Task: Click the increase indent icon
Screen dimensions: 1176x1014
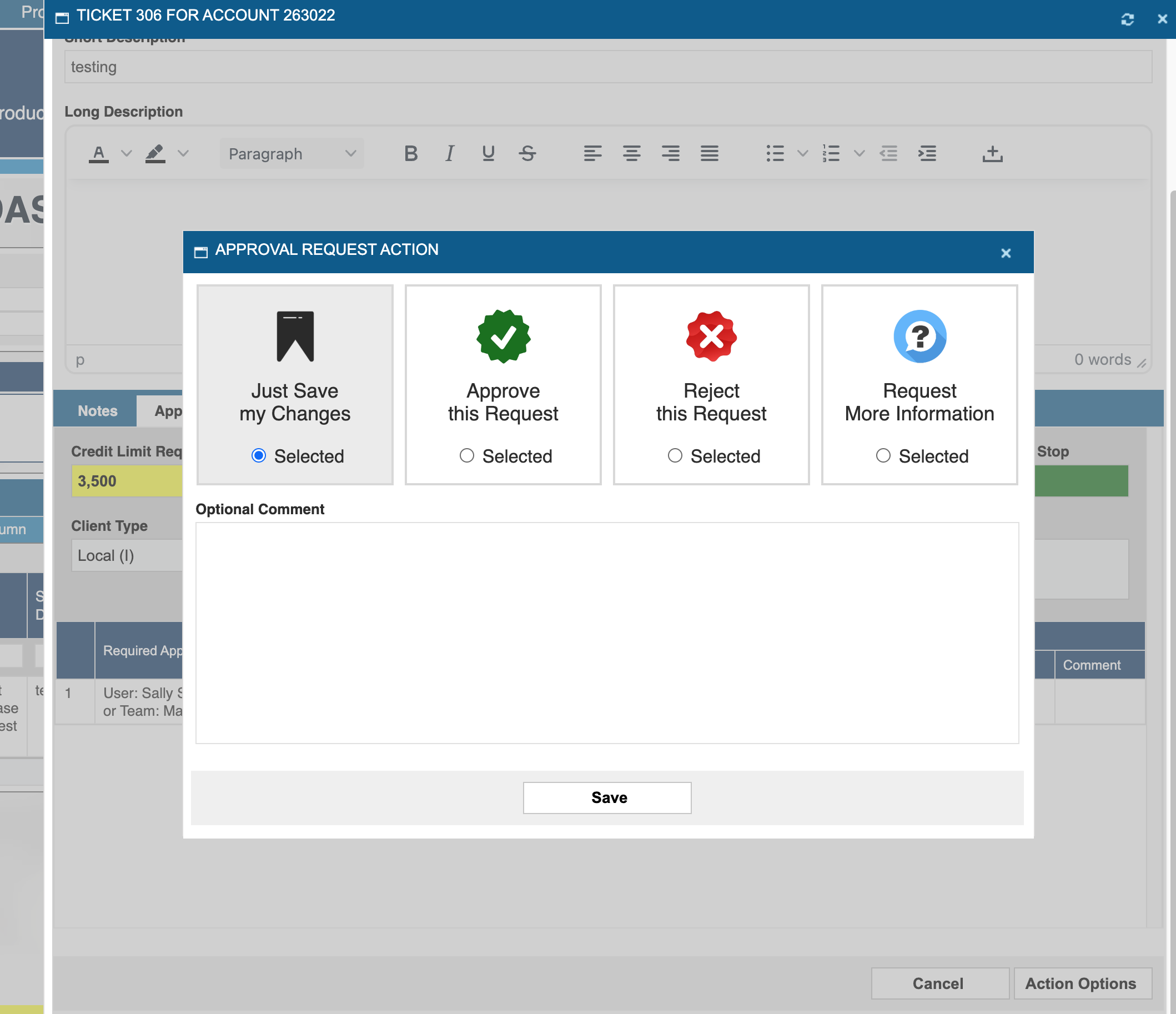Action: click(x=927, y=153)
